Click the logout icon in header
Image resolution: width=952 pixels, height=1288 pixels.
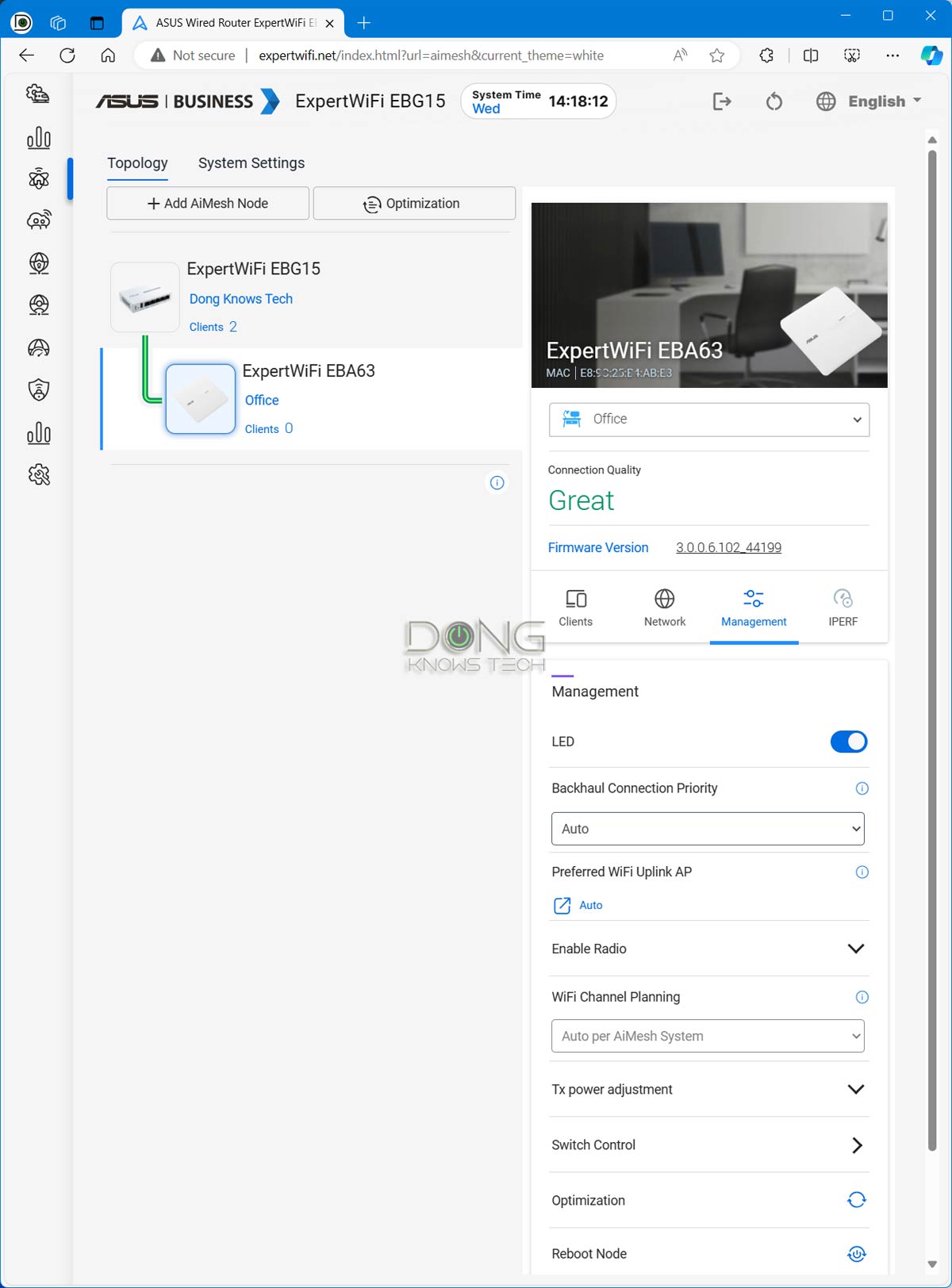coord(722,102)
